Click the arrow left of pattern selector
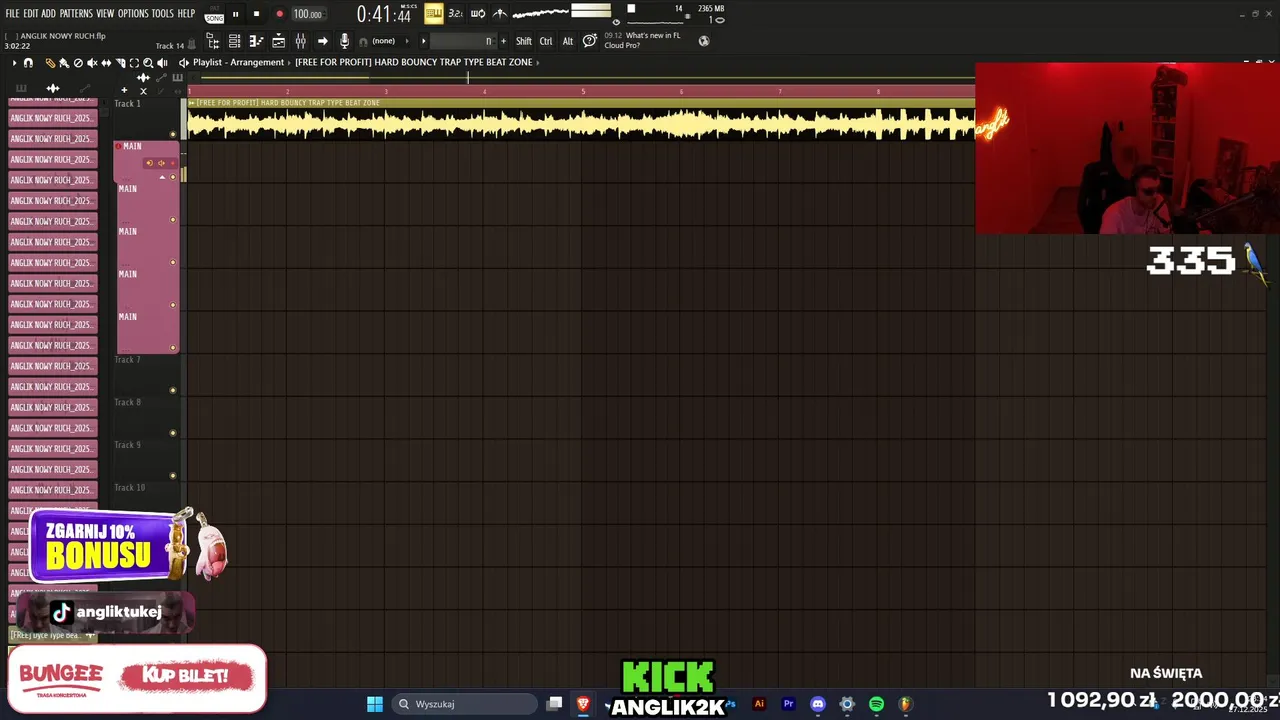This screenshot has height=720, width=1280. click(x=423, y=41)
